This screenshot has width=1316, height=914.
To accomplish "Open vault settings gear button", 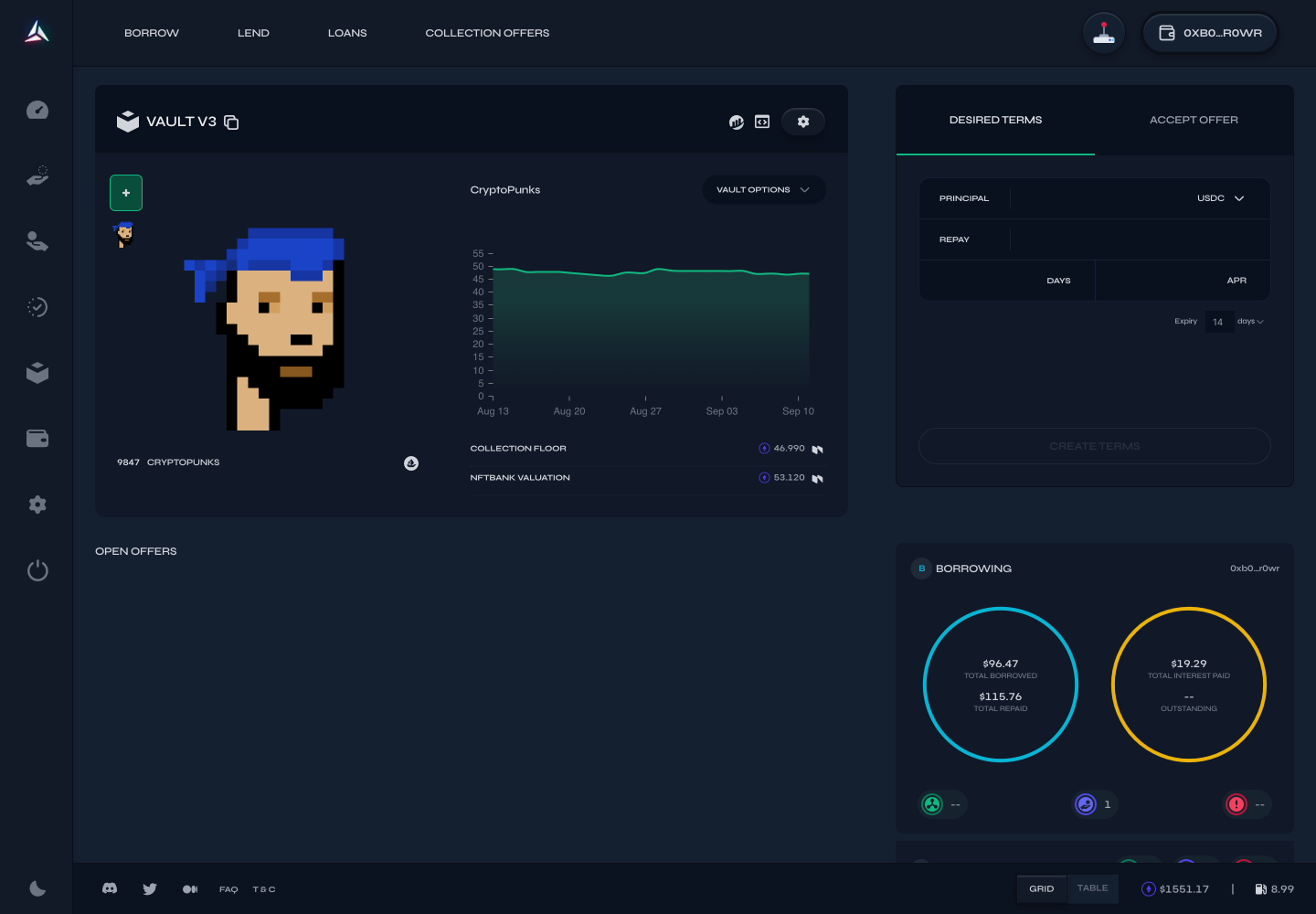I will (x=803, y=122).
